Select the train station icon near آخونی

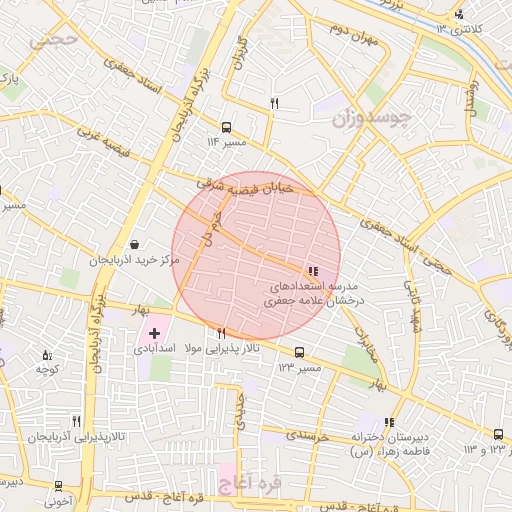pyautogui.click(x=58, y=486)
